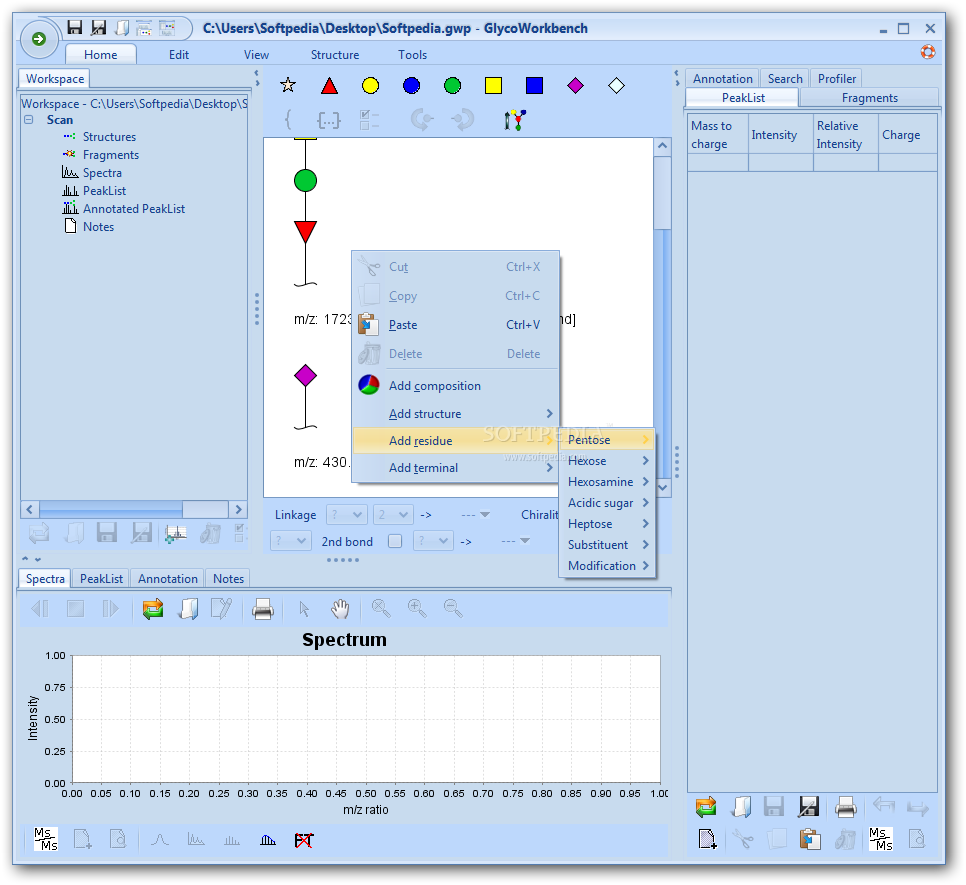Switch to the Fragments tab on the right

[869, 97]
